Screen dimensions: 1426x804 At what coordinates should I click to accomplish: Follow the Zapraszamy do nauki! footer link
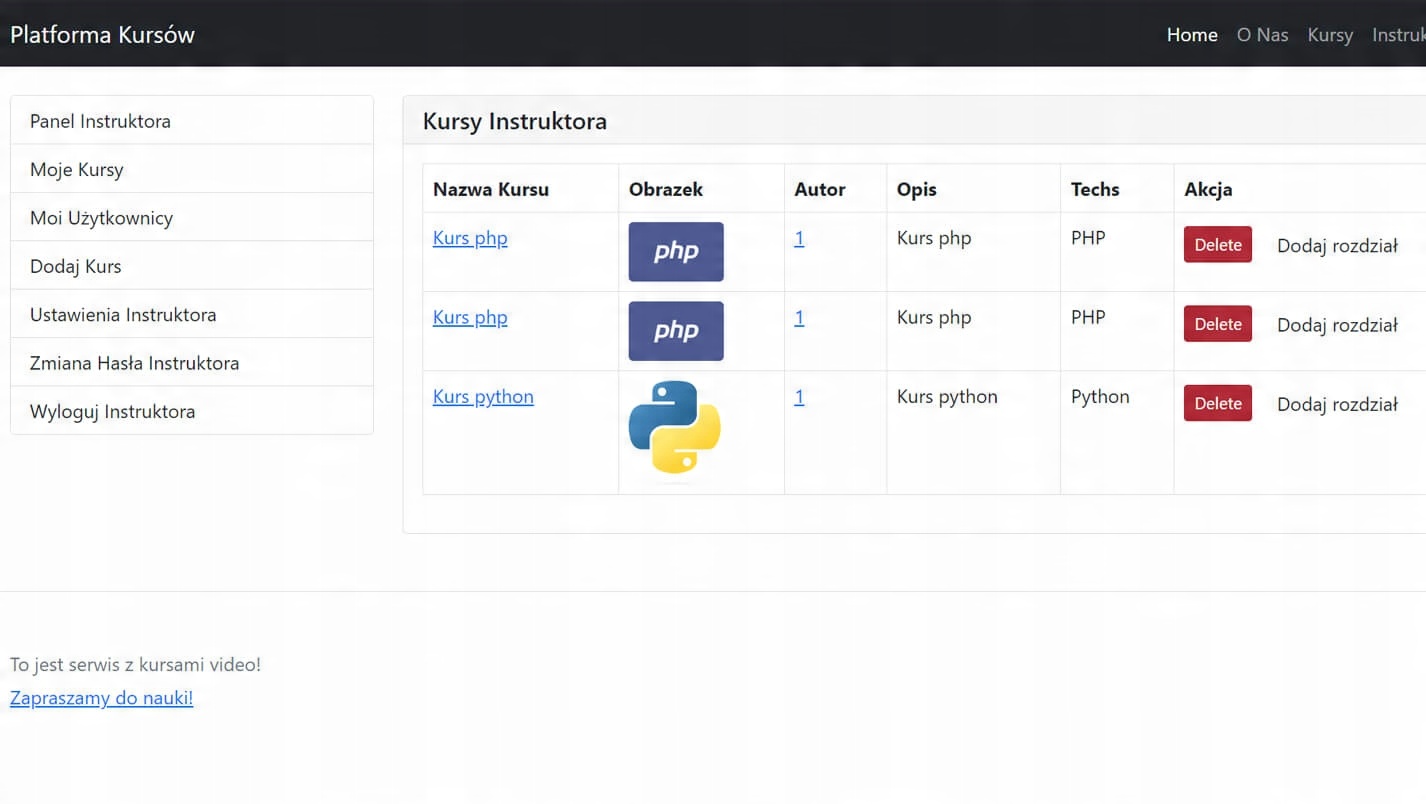coord(101,698)
